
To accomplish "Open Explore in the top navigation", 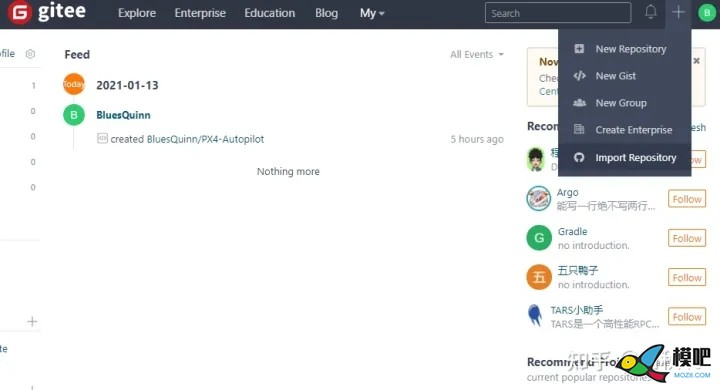I will click(137, 13).
